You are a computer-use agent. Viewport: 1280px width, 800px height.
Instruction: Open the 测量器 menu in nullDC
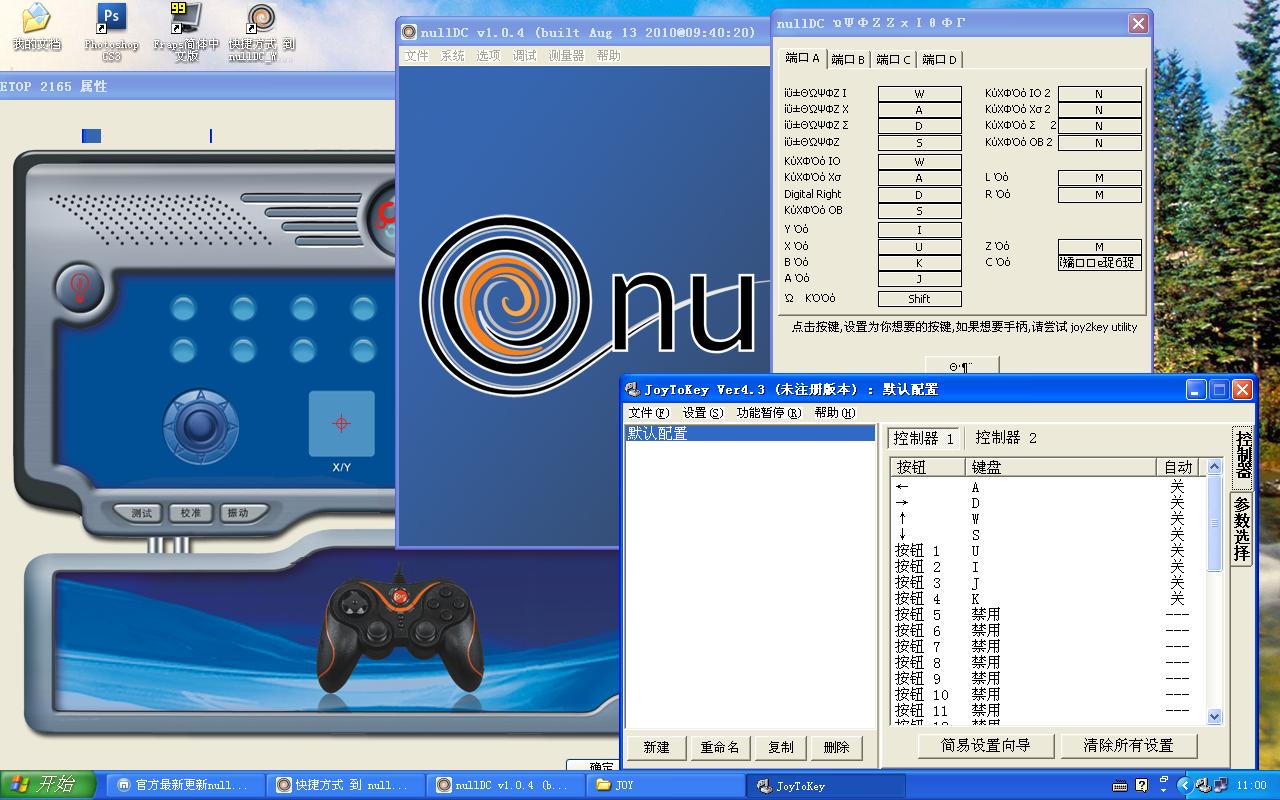click(x=566, y=56)
